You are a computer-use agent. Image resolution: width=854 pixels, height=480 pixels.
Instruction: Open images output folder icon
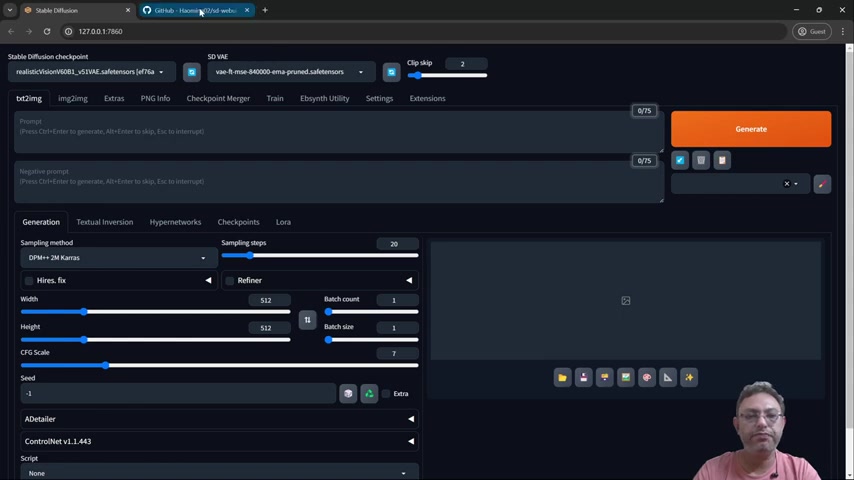tap(563, 378)
